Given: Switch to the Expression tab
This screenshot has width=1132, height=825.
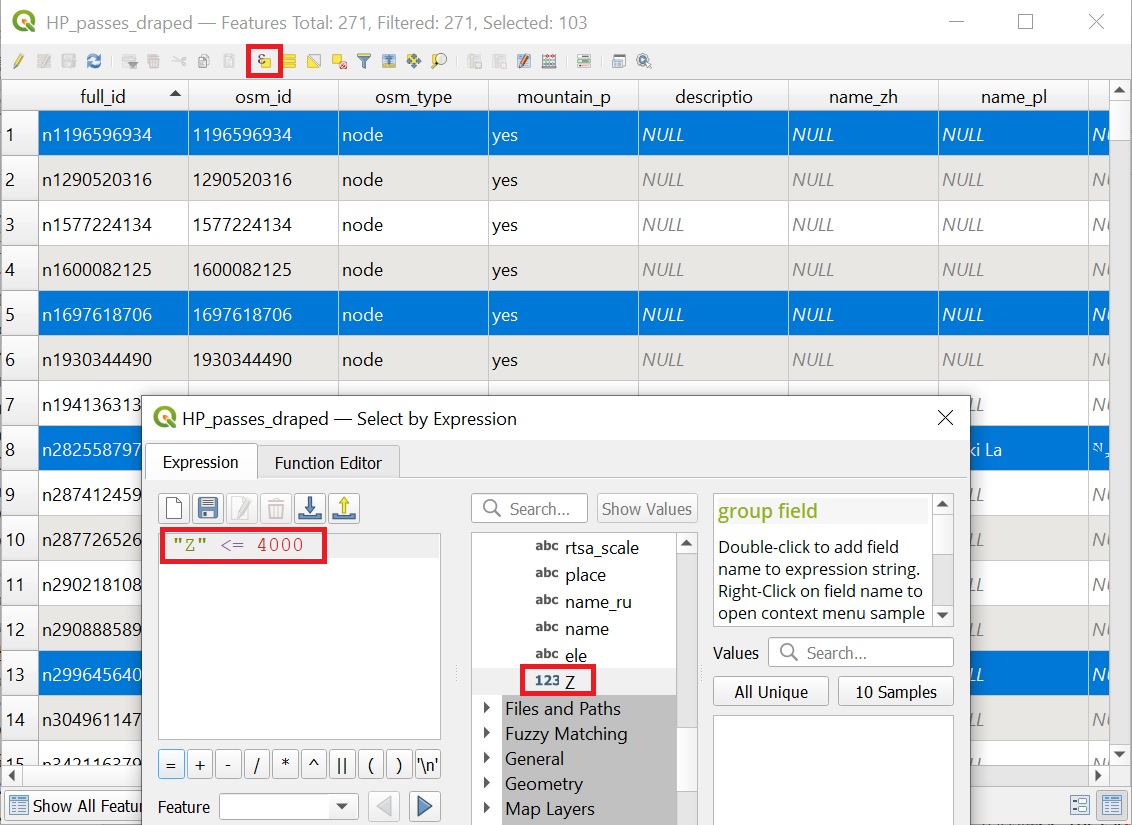Looking at the screenshot, I should (201, 462).
